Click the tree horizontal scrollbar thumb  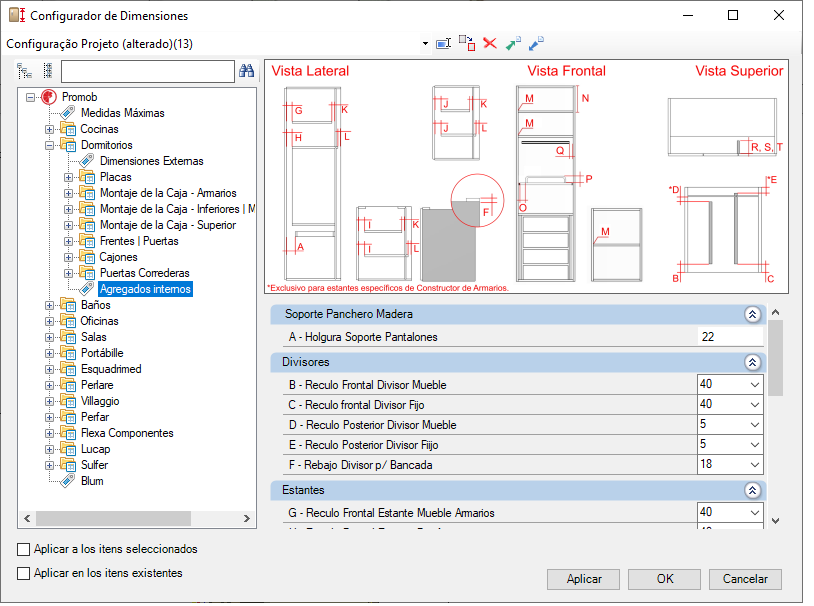pyautogui.click(x=113, y=518)
